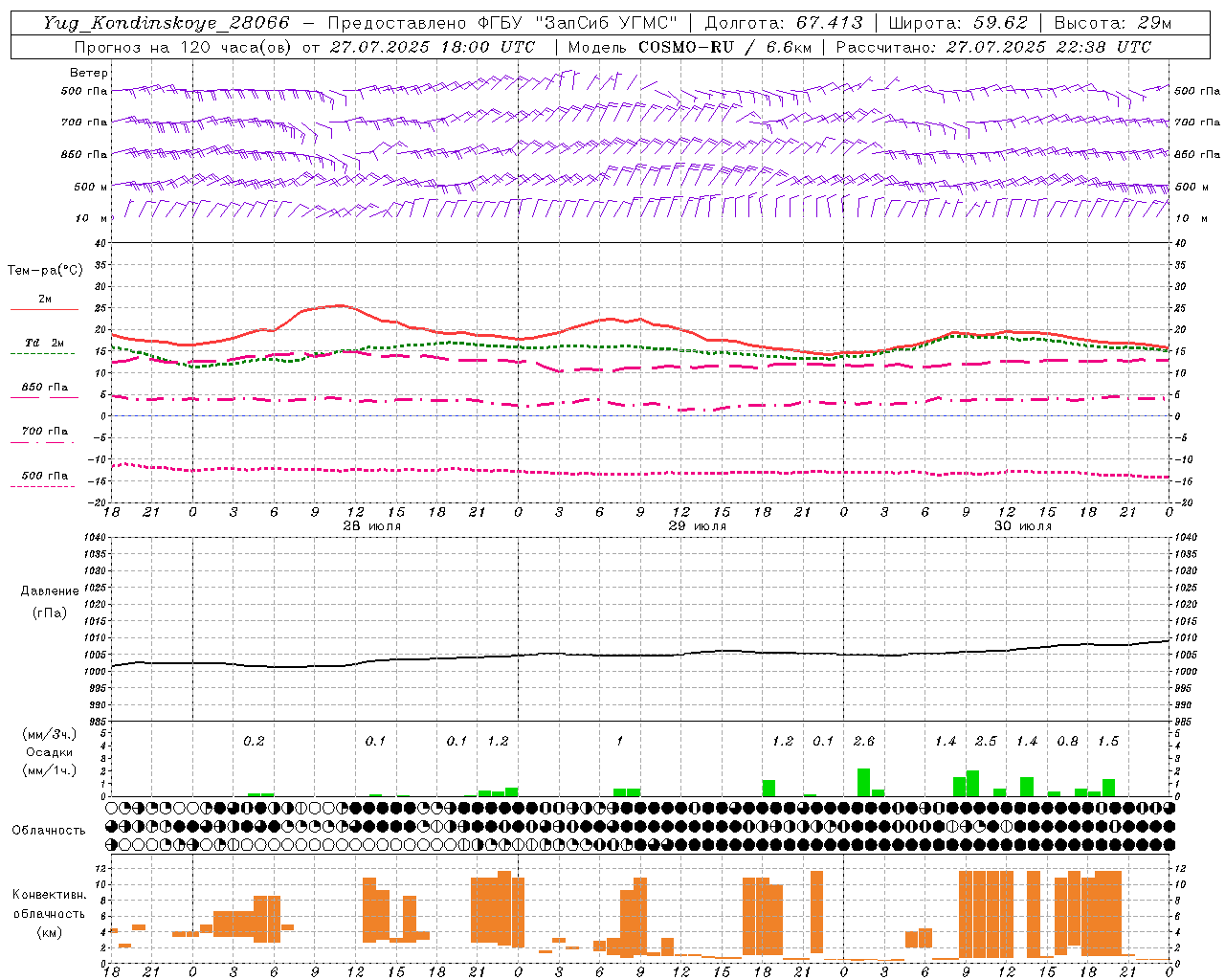
Task: Click the '850 гПа' temperature legend entry
Action: [45, 388]
